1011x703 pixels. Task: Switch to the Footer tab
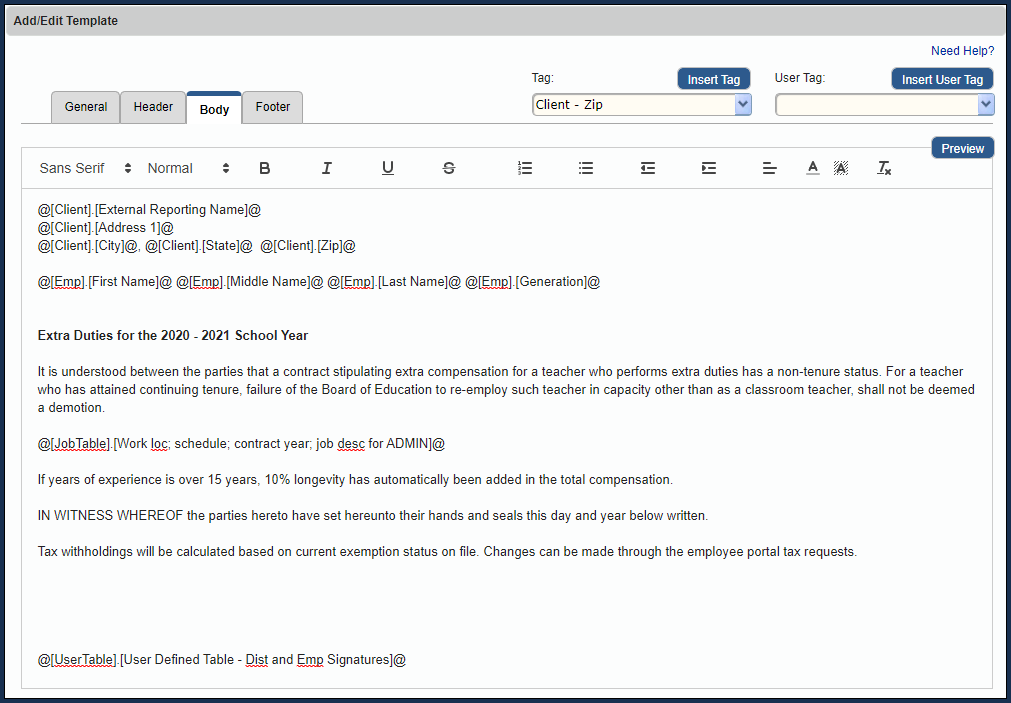pyautogui.click(x=273, y=107)
